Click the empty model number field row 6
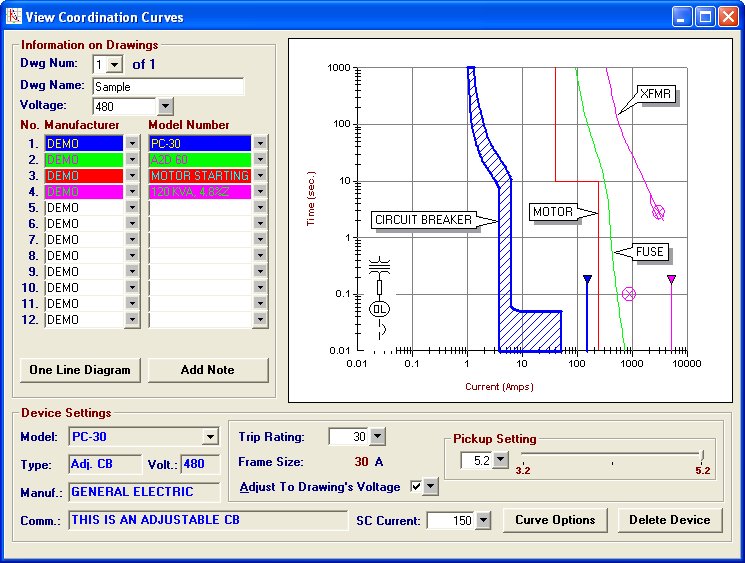The image size is (745, 563). (200, 223)
